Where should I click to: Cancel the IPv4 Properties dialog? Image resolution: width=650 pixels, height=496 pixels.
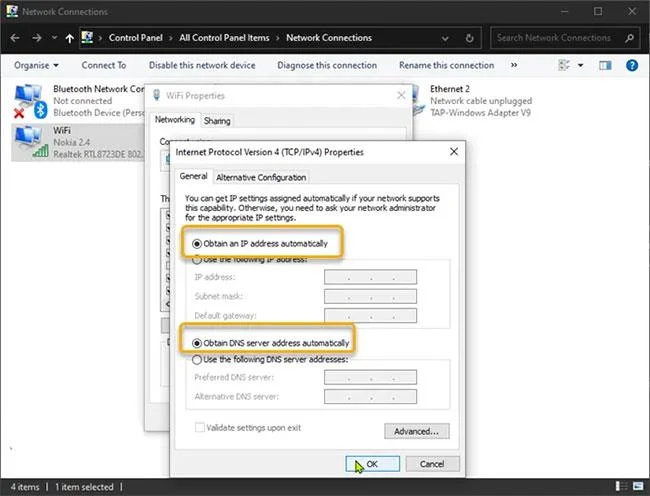432,464
